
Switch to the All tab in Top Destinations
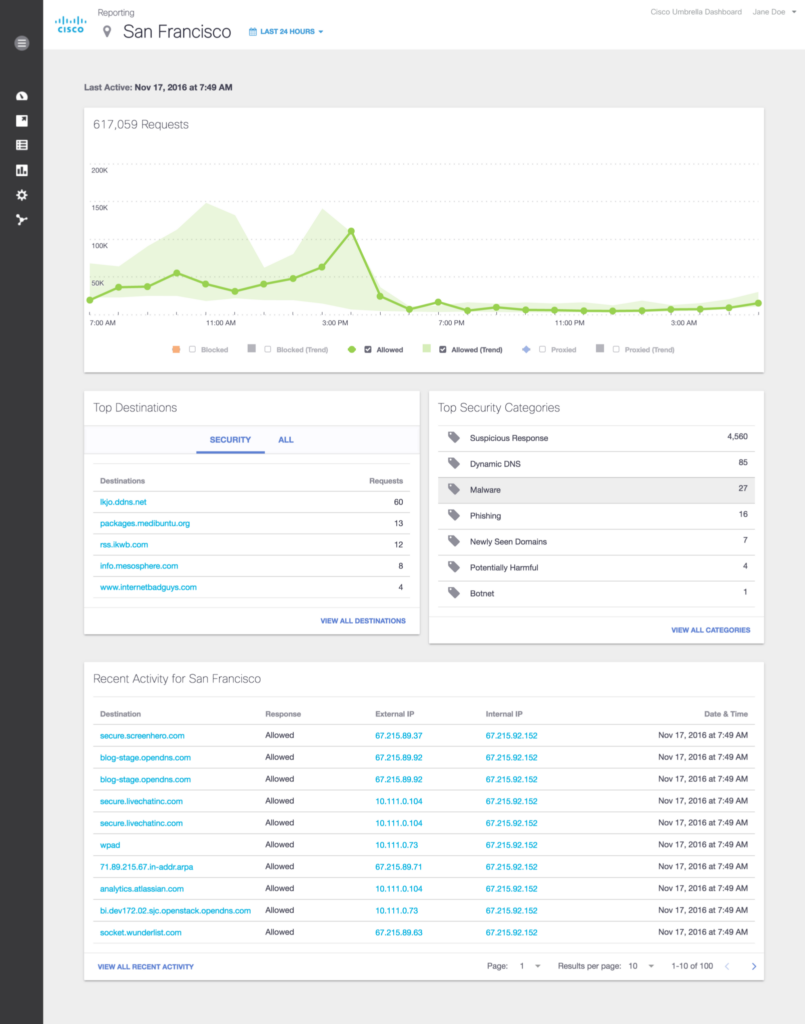click(286, 440)
